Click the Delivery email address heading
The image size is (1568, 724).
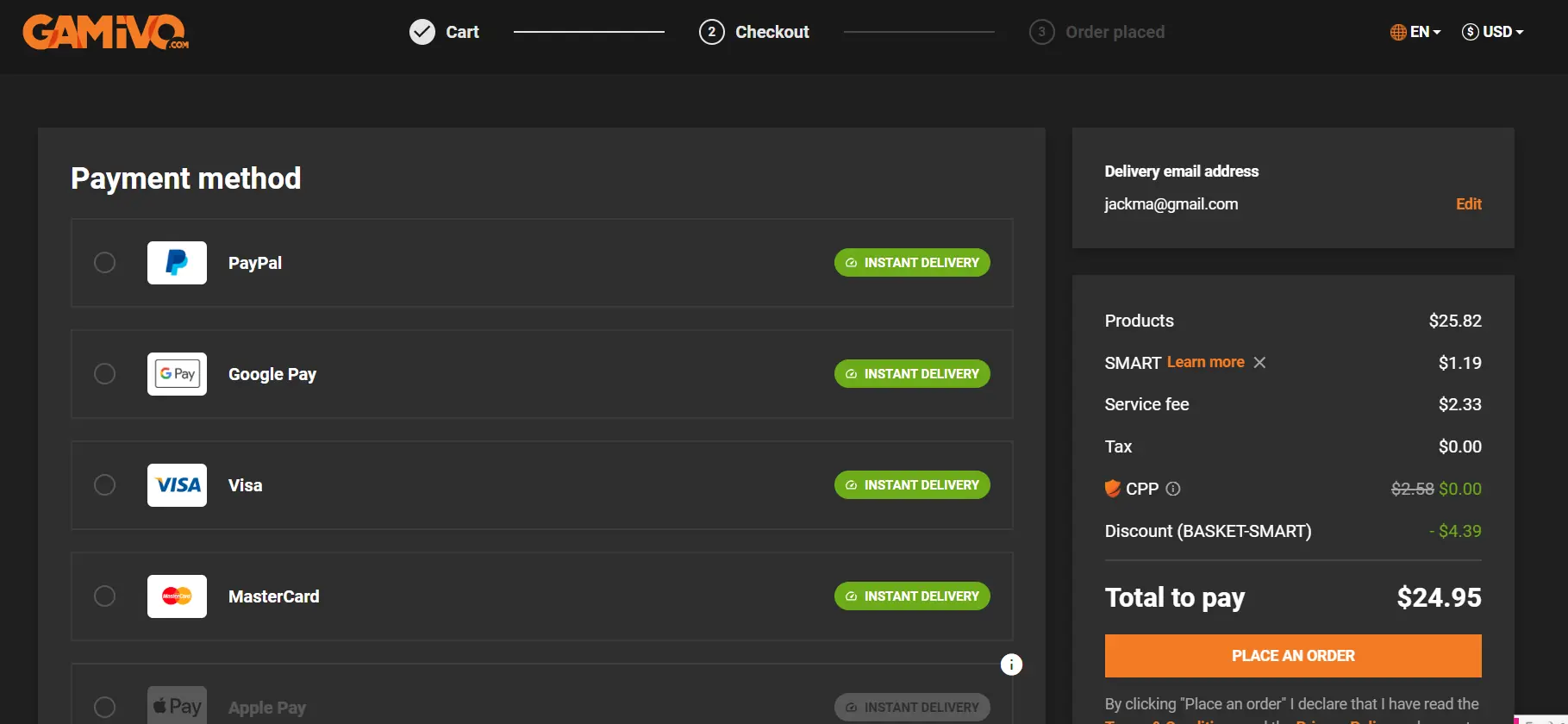1182,172
